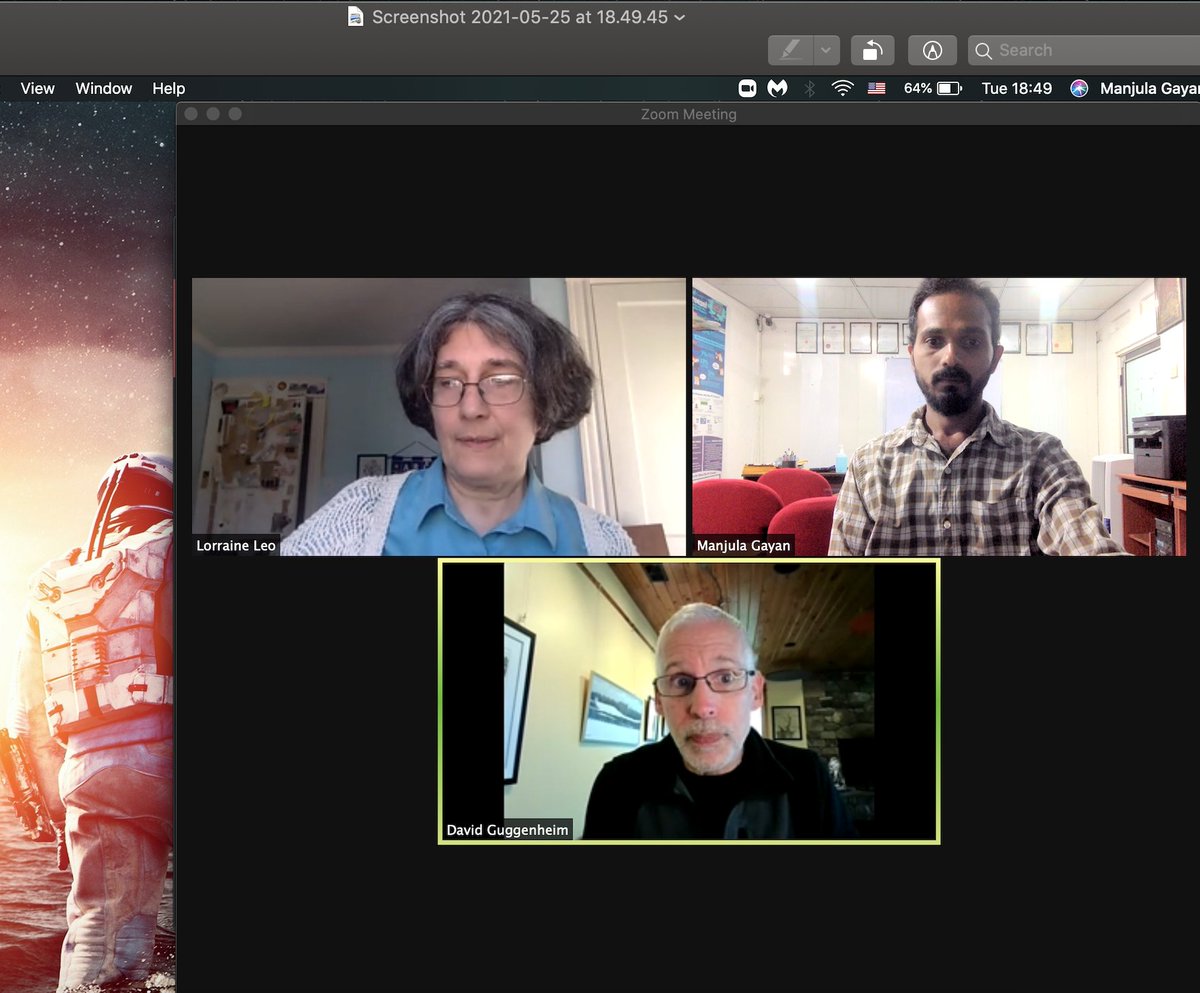Open the Help menu

click(x=169, y=88)
